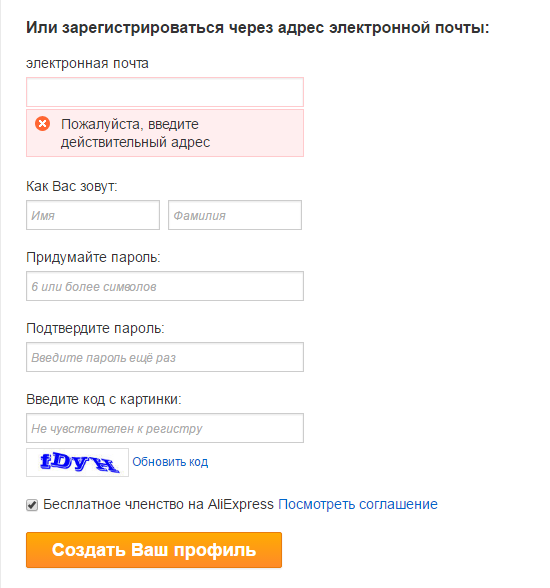This screenshot has width=550, height=588.
Task: Click the 'Придумайте пароль:' label
Action: click(x=93, y=258)
